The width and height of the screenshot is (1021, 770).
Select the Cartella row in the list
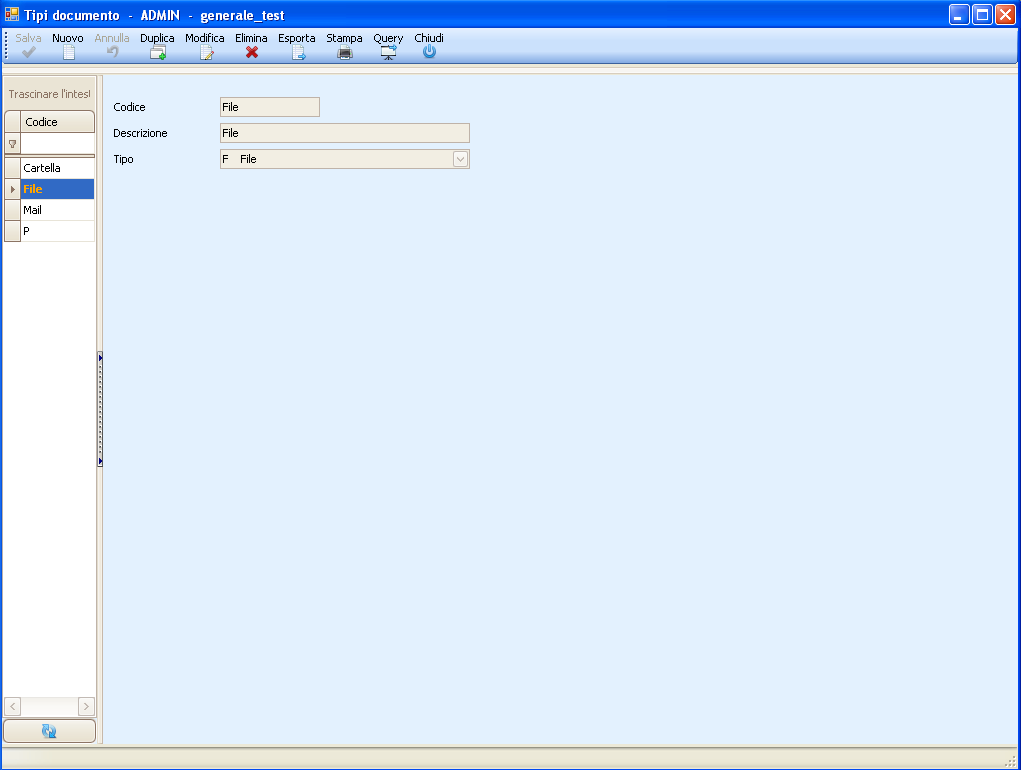[x=57, y=168]
